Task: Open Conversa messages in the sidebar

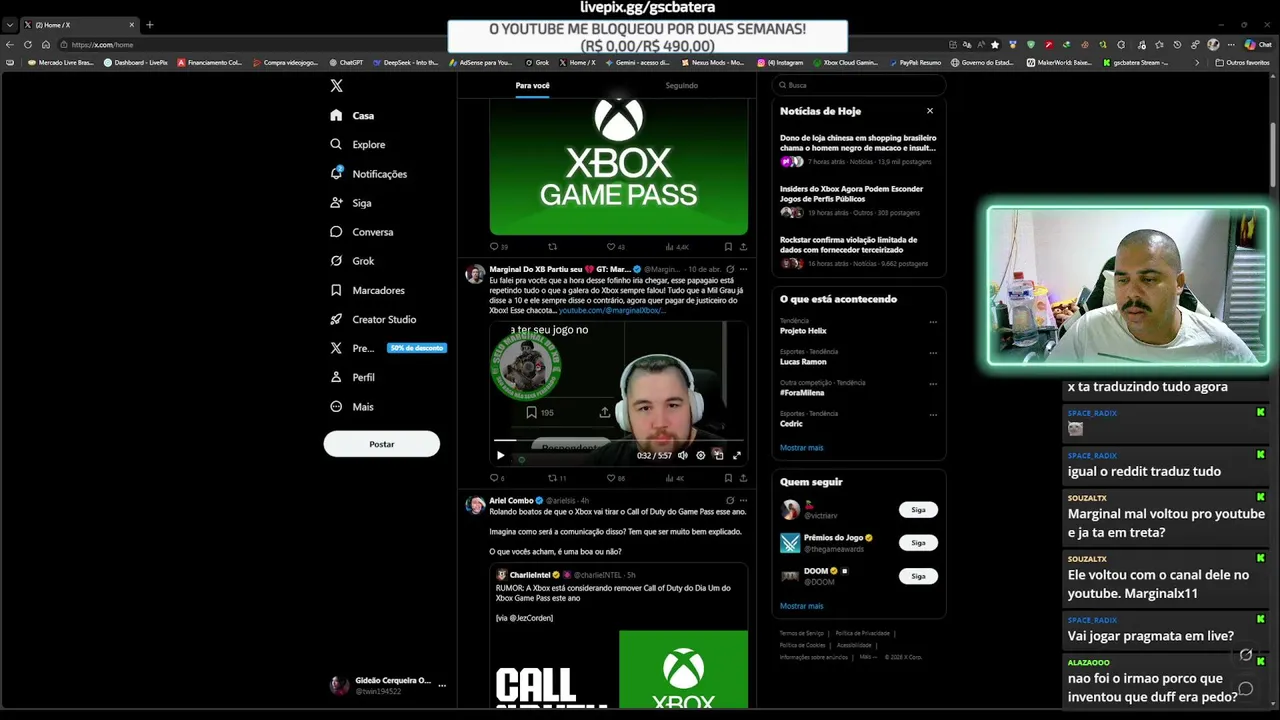Action: (x=361, y=232)
